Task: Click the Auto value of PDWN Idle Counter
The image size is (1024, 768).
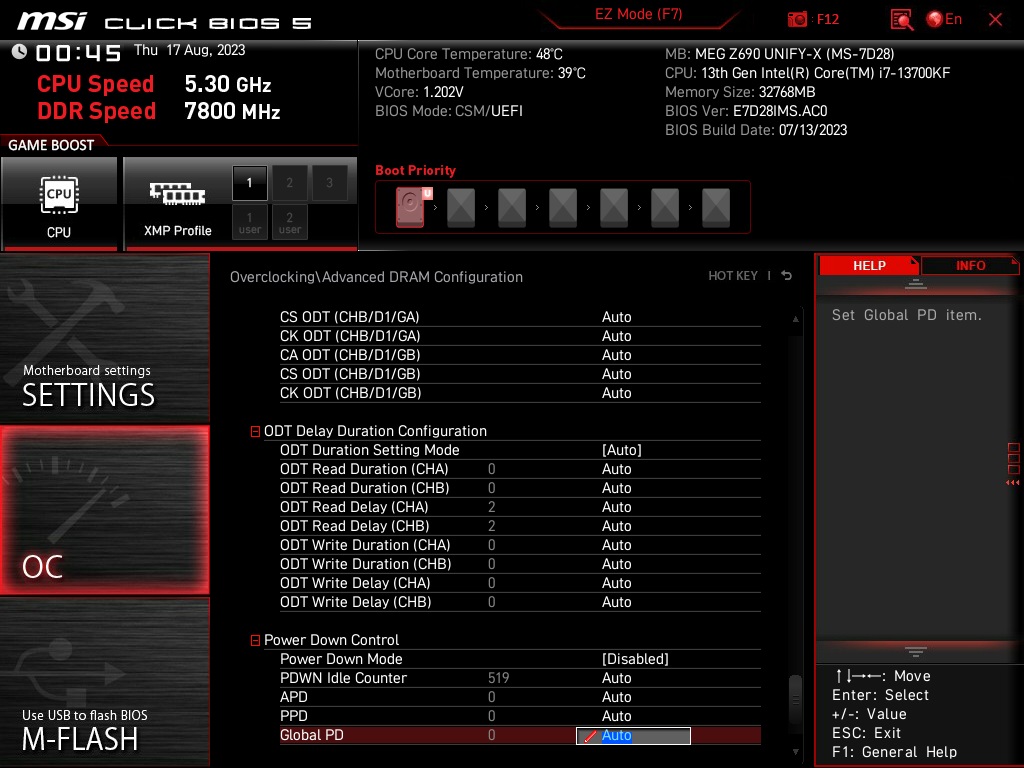Action: 616,678
